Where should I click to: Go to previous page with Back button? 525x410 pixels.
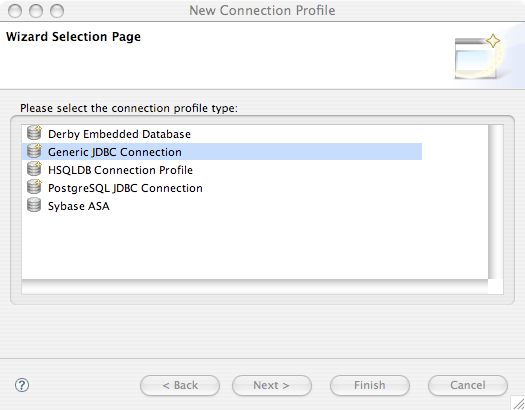180,385
